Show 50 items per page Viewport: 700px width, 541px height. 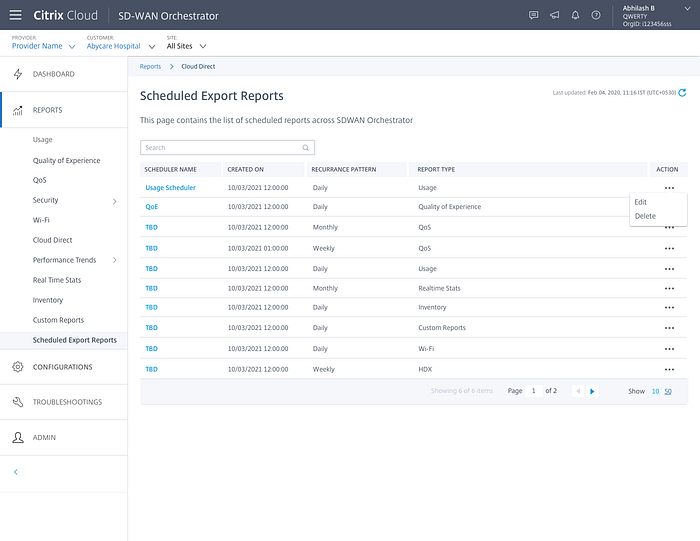pos(668,391)
